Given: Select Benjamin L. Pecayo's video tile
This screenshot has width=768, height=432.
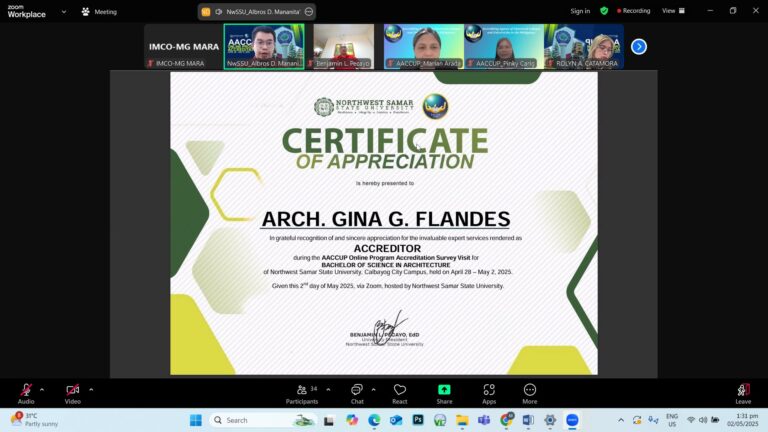Looking at the screenshot, I should (344, 47).
